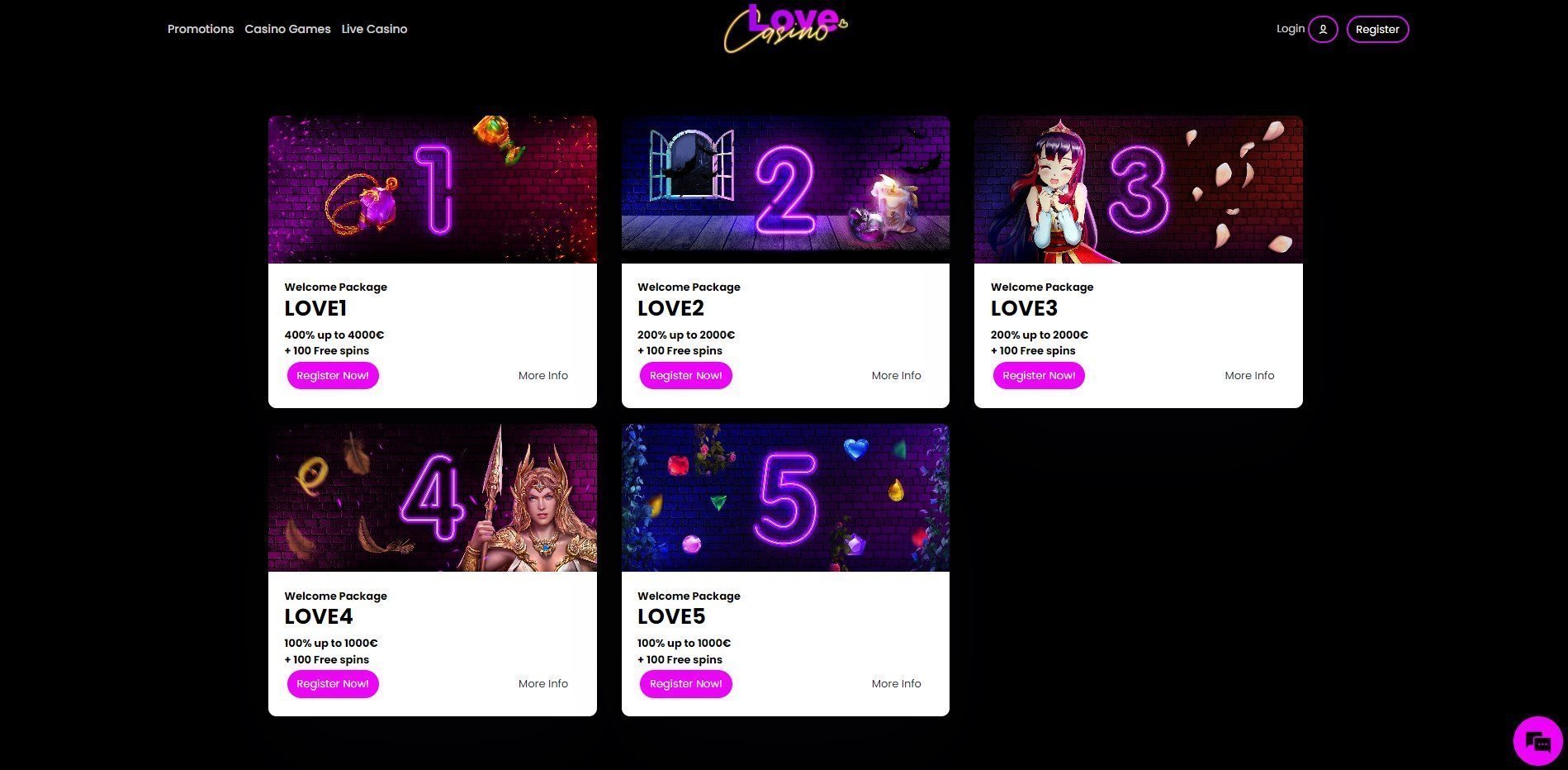Screen dimensions: 1568x770
Task: Open the Live Casino menu
Action: 374,29
